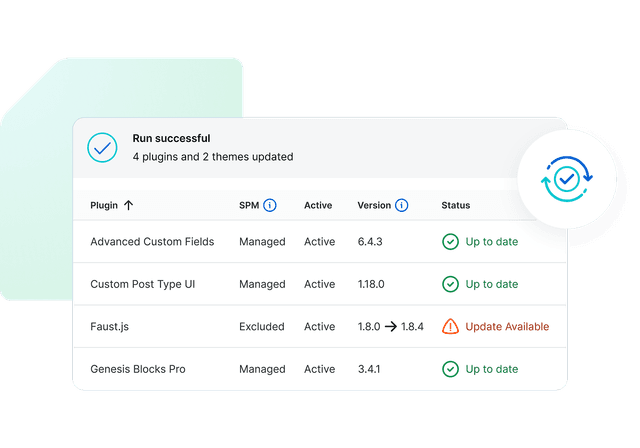Click the check icon in Advanced Custom Fields row
Viewport: 640px width, 448px height.
[x=450, y=242]
